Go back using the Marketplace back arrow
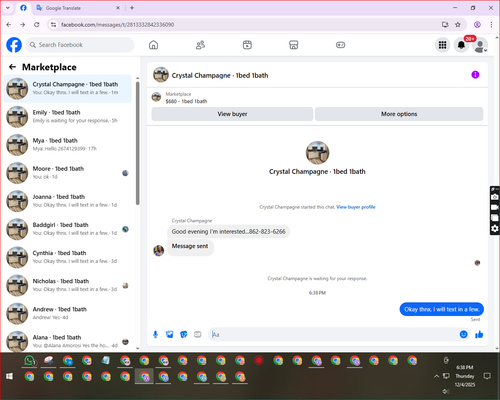The image size is (500, 400). point(12,67)
